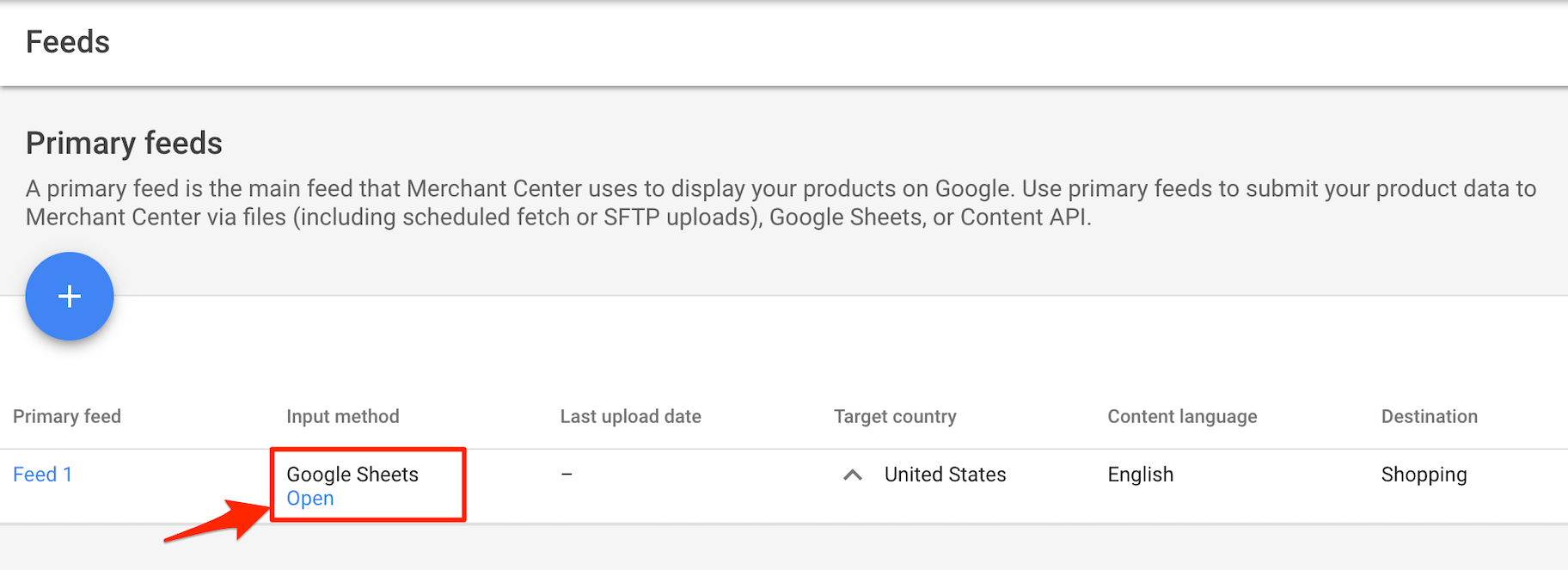This screenshot has width=1568, height=570.
Task: Click the Content language column header
Action: tap(1182, 417)
